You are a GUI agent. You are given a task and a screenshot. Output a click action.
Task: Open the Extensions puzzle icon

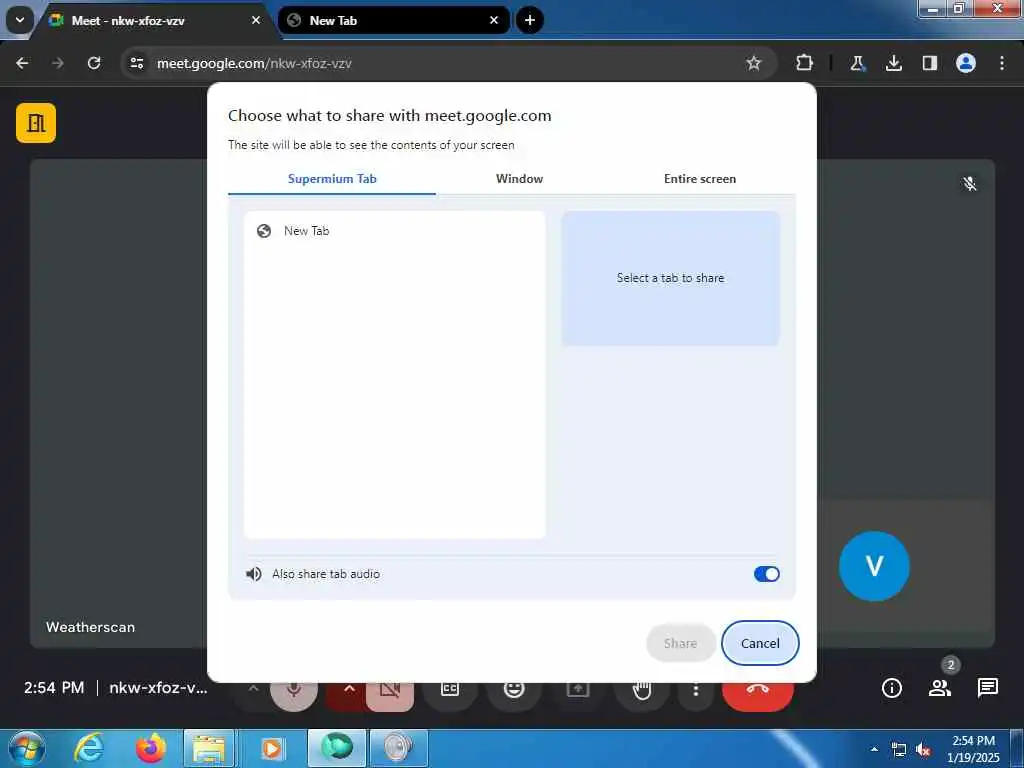click(805, 63)
